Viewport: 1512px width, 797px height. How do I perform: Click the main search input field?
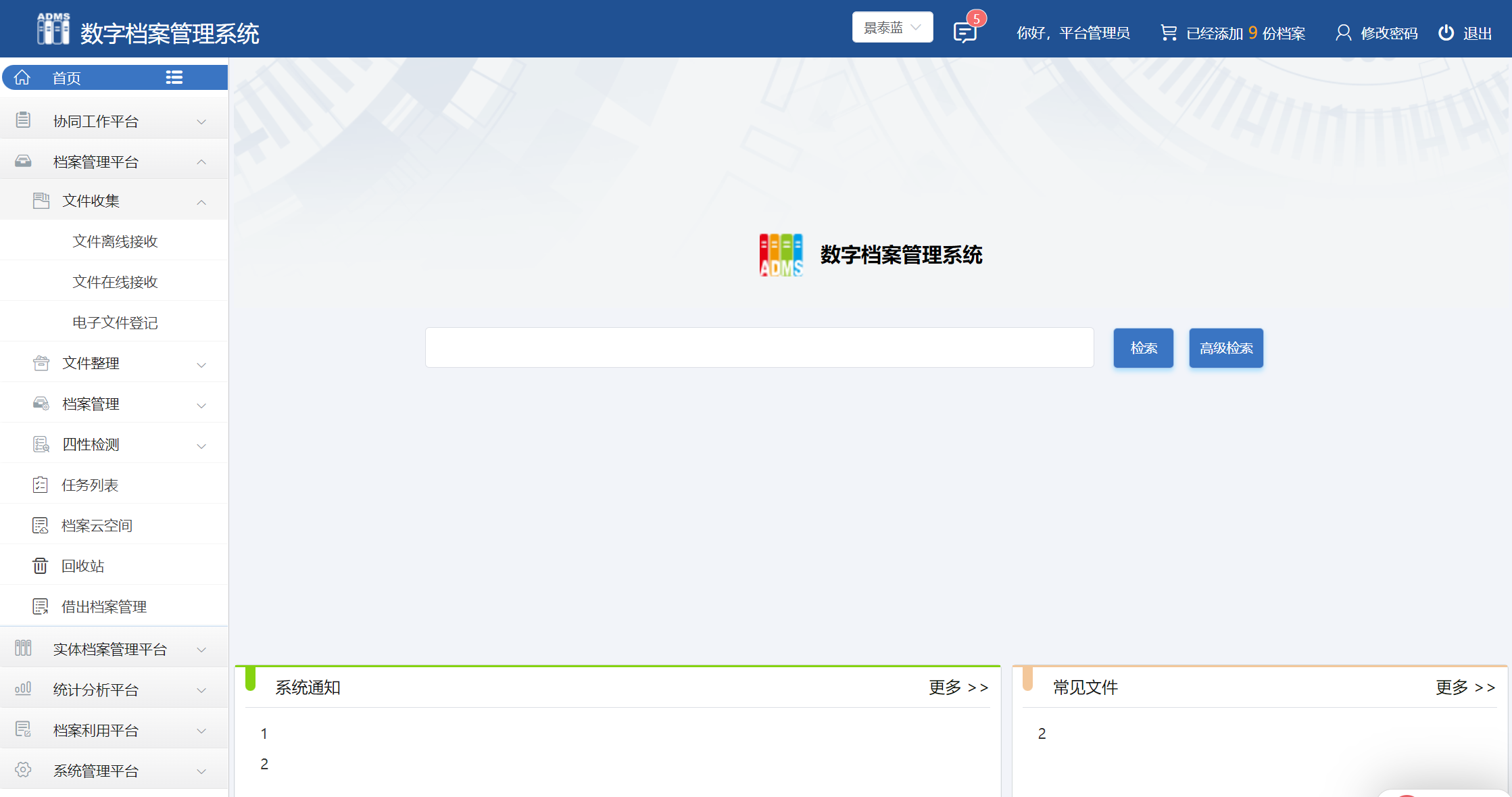click(759, 348)
